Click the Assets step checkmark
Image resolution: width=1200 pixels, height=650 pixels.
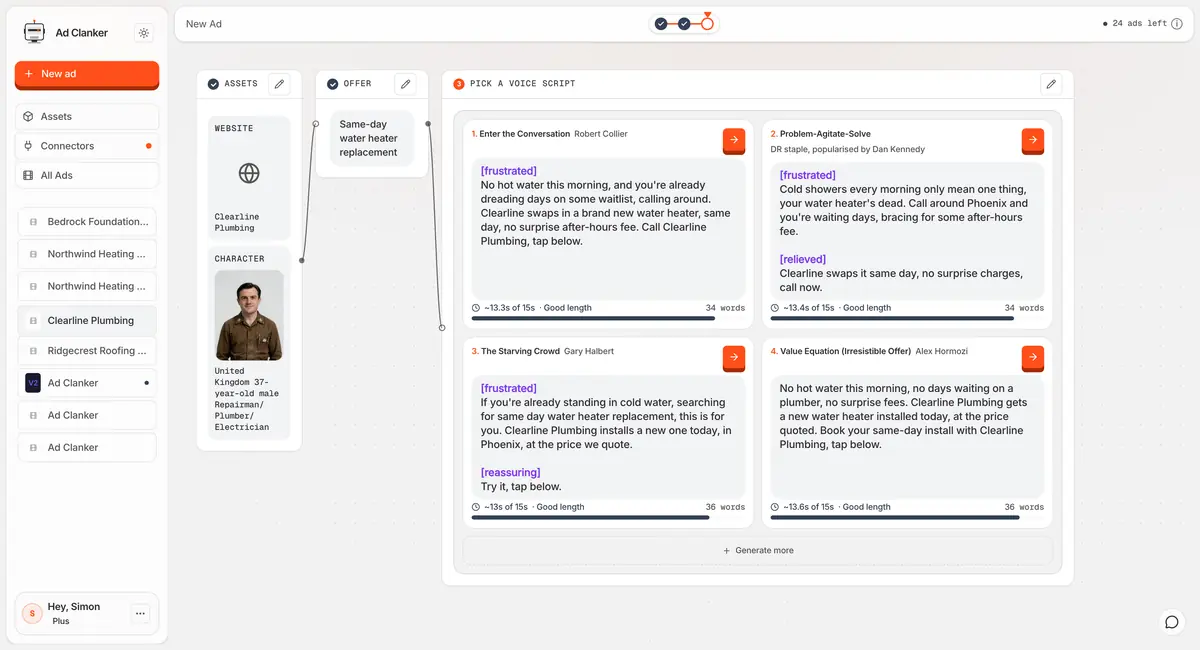coord(213,84)
